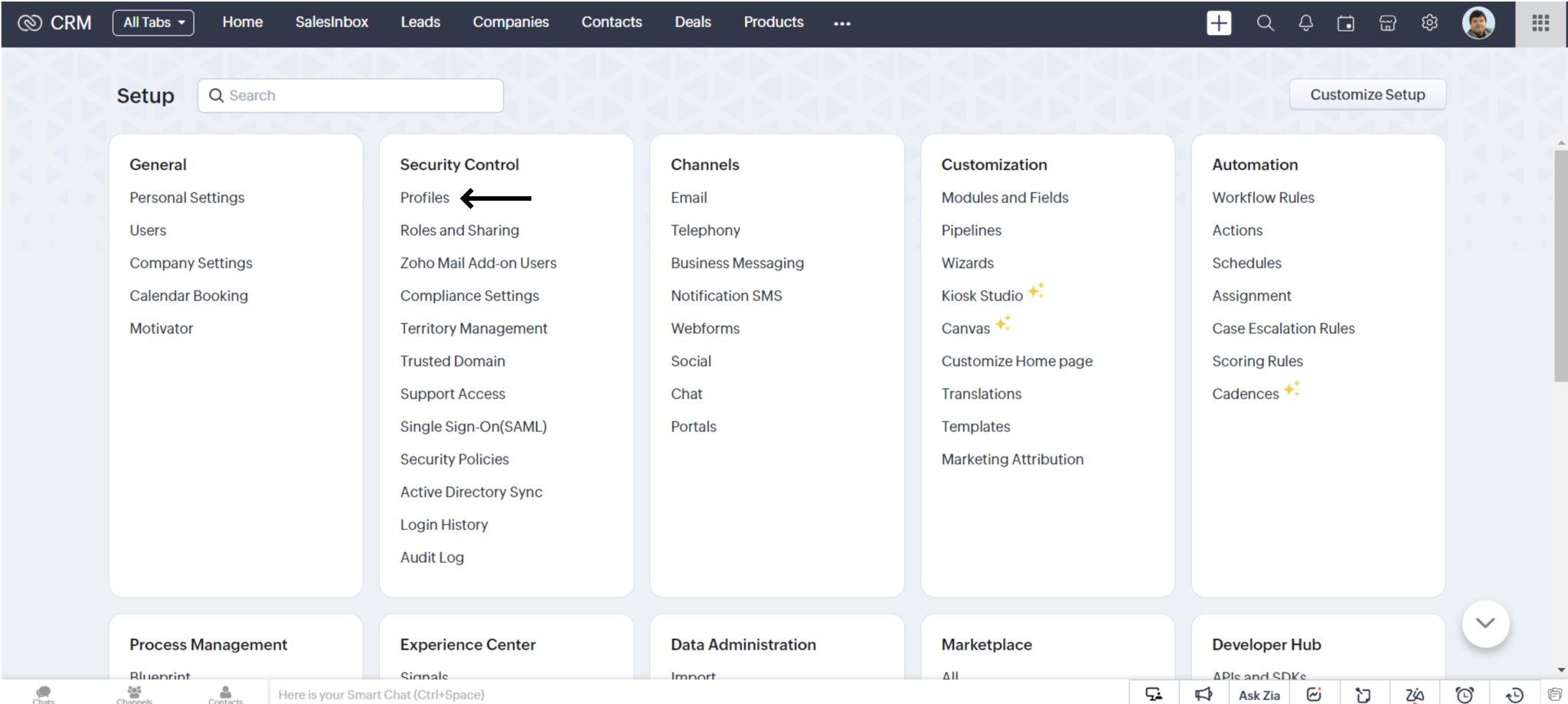The height and width of the screenshot is (704, 1568).
Task: Open your profile avatar picture
Action: [1479, 22]
